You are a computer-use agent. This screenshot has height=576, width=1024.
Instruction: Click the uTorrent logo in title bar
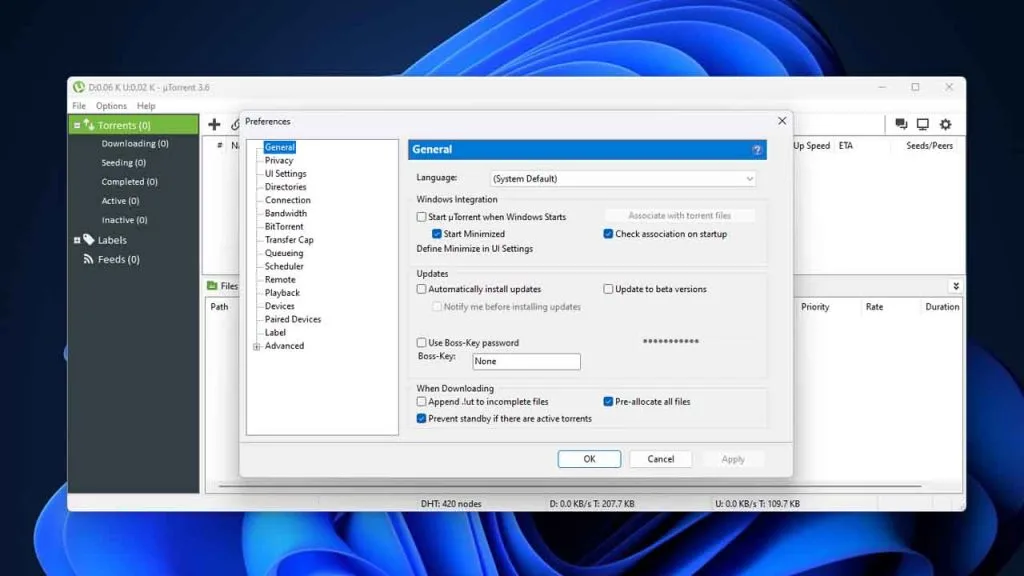[79, 87]
